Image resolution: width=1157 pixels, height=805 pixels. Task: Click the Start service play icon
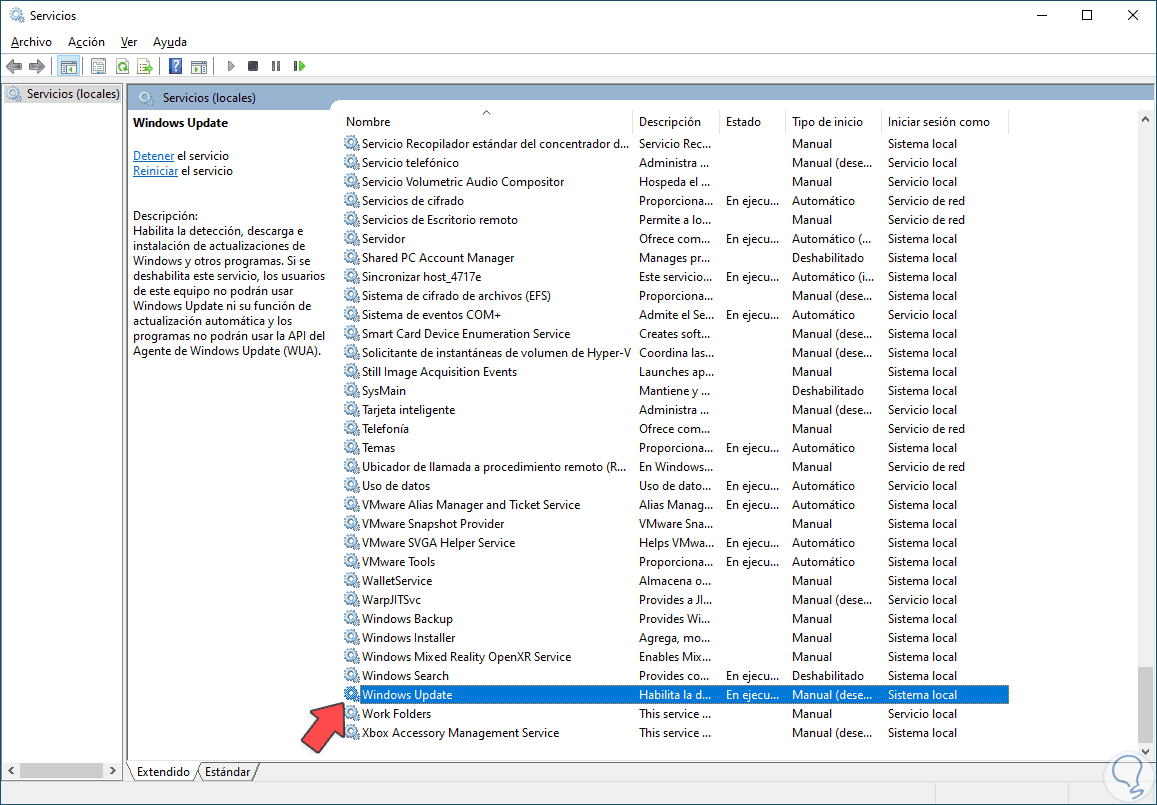coord(231,66)
